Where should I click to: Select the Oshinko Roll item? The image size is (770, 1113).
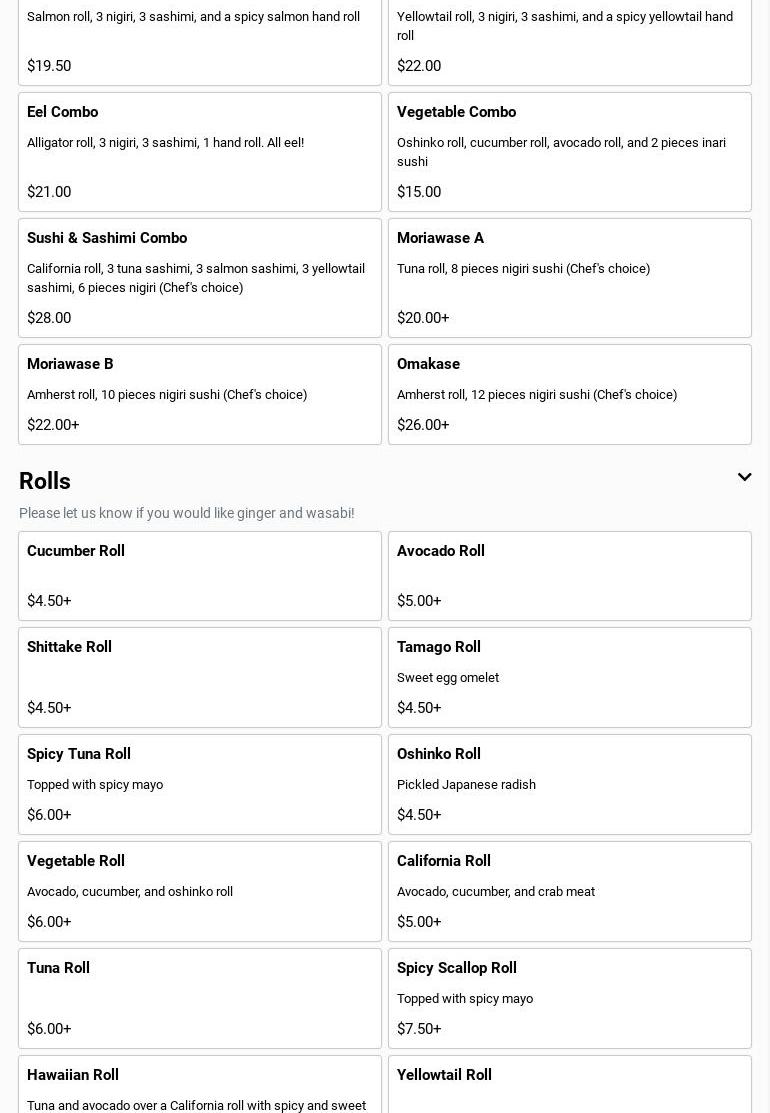coord(570,784)
